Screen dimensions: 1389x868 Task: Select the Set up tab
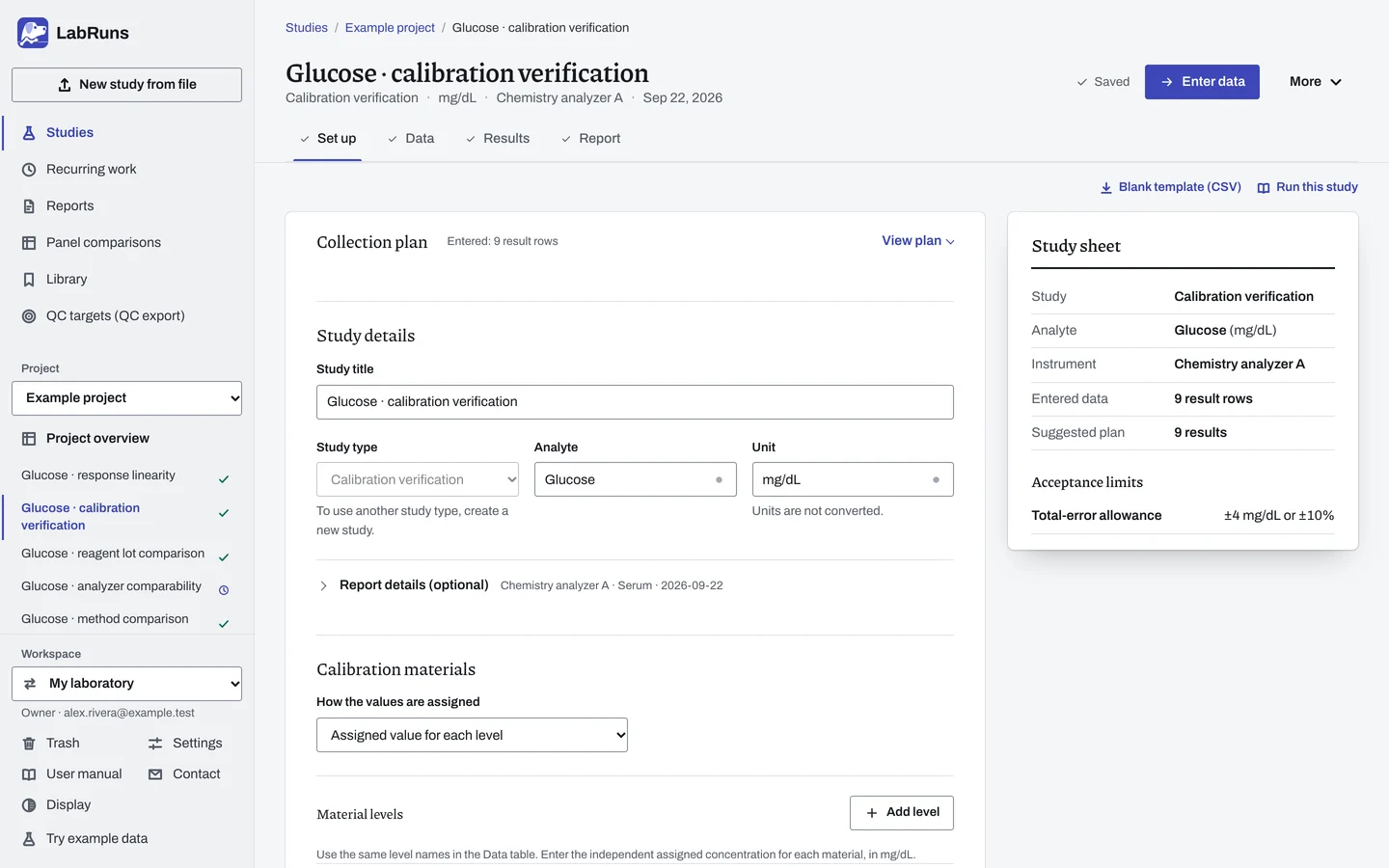[328, 139]
